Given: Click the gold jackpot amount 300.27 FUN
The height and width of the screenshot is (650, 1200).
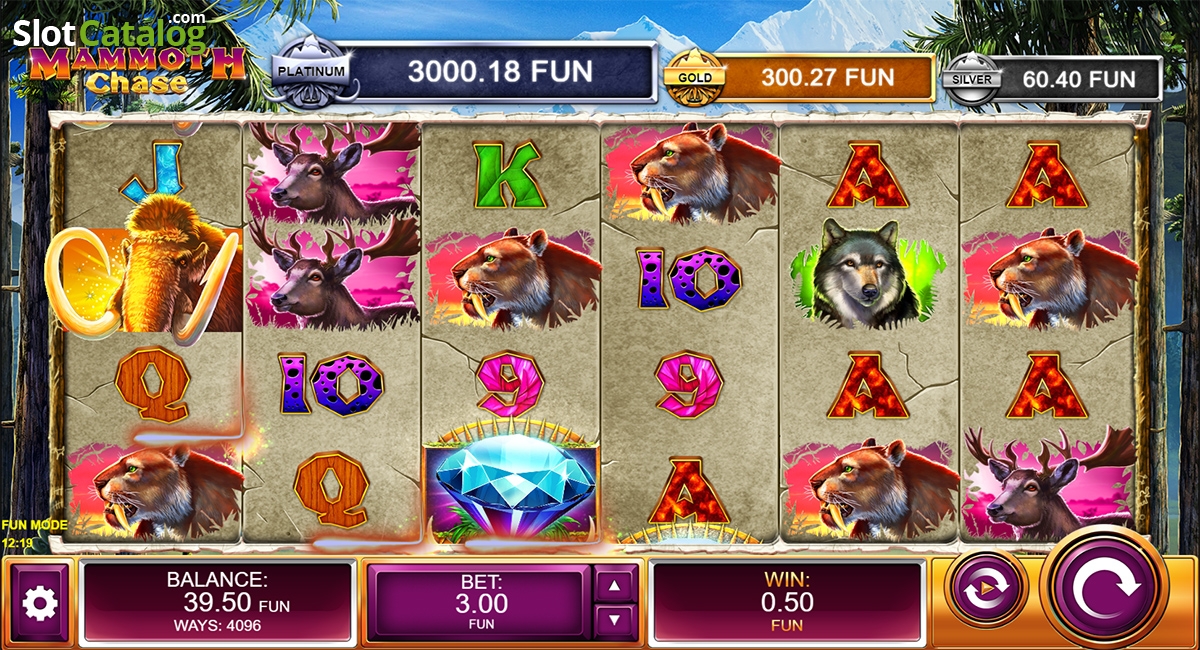Looking at the screenshot, I should coord(827,77).
